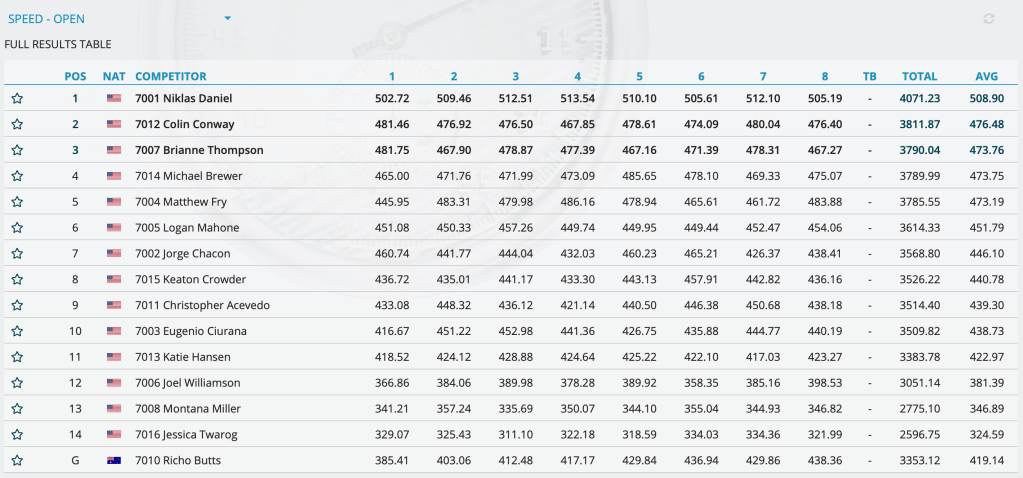Screen dimensions: 1023x478
Task: Click the US flag beside Niklas Daniel
Action: click(114, 99)
